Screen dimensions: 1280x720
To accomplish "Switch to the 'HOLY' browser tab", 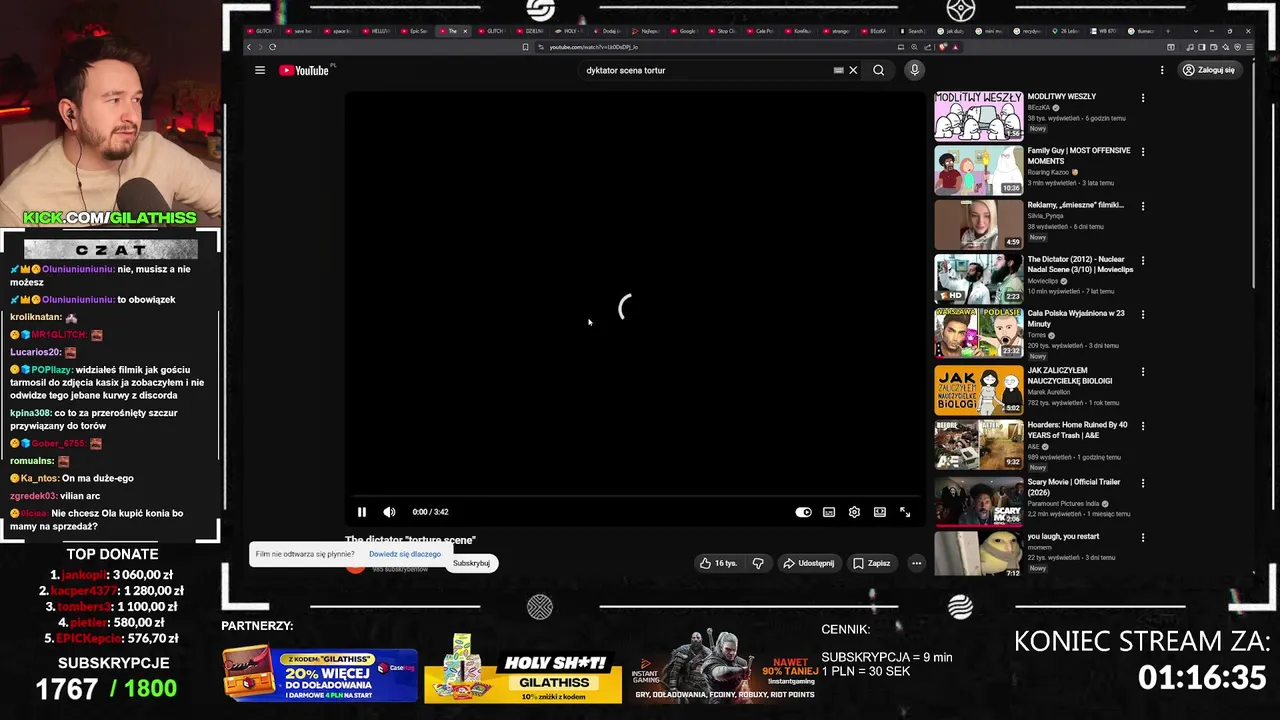I will click(568, 31).
